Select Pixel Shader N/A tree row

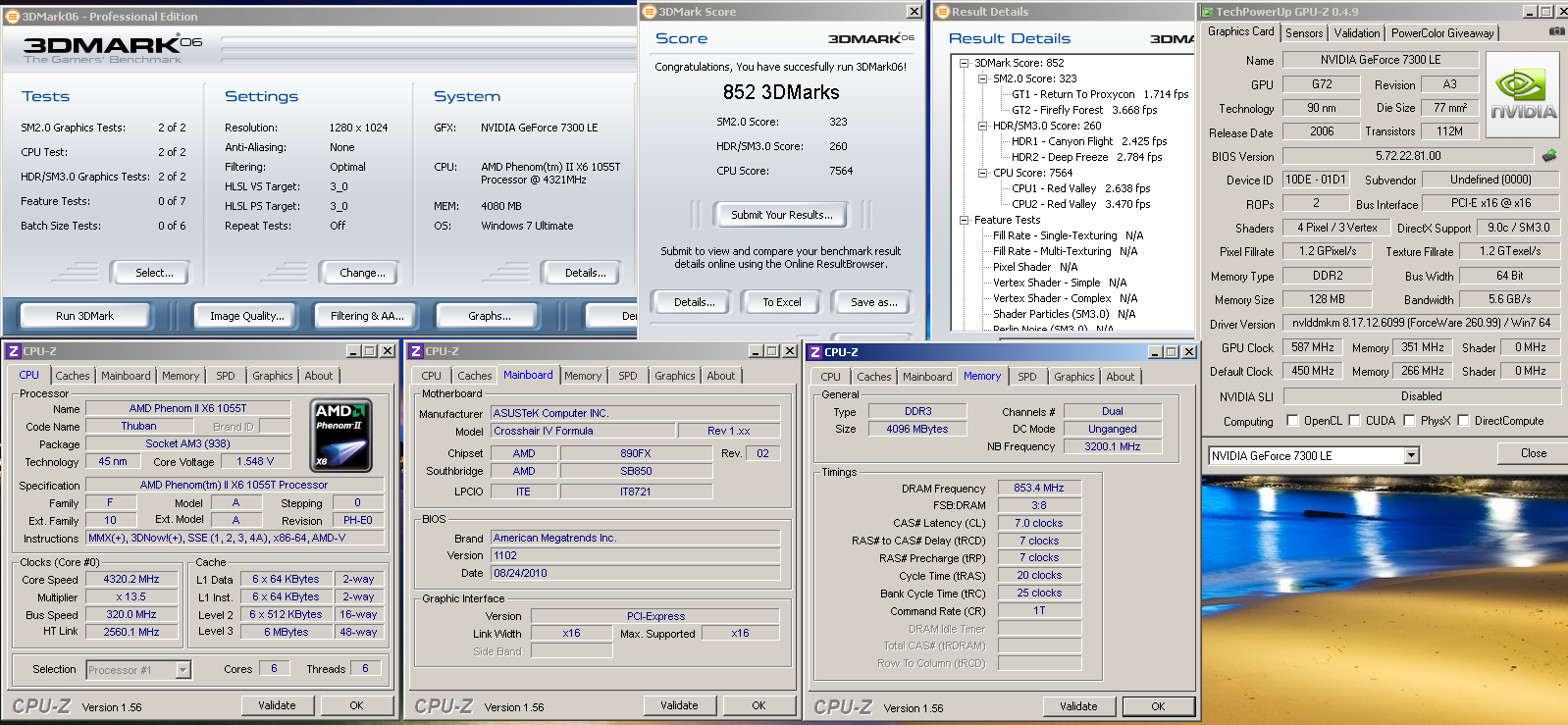pos(1034,267)
